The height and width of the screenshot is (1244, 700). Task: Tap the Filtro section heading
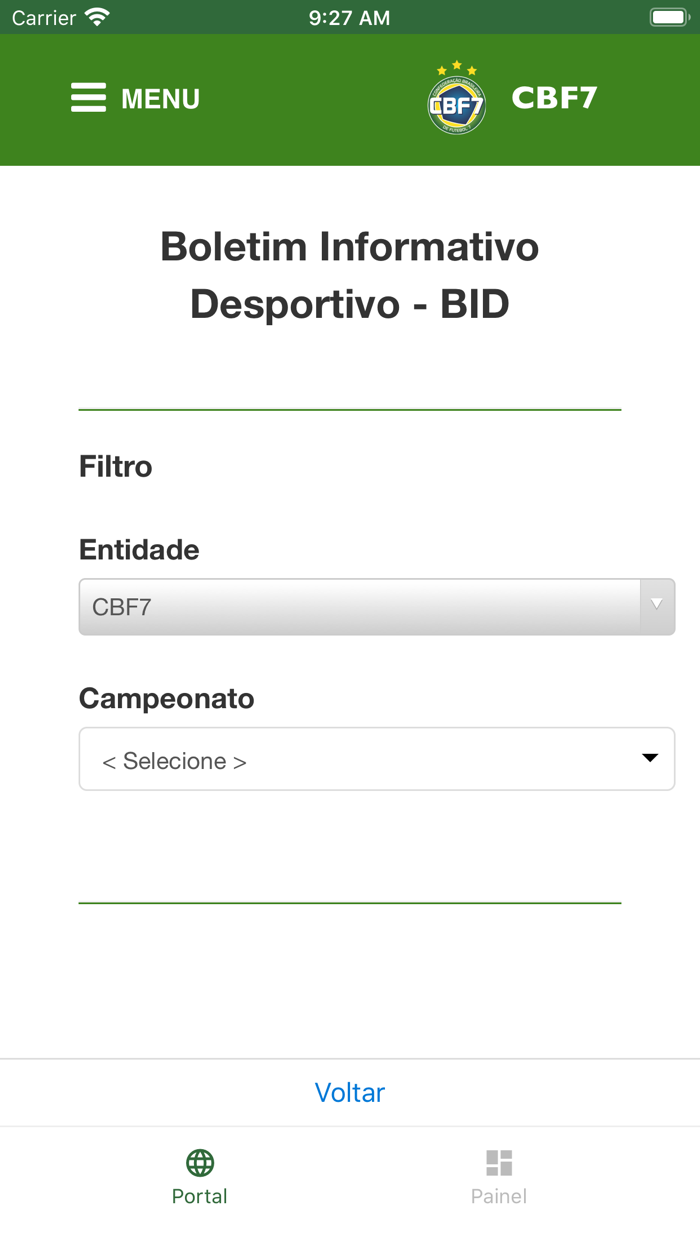point(115,466)
